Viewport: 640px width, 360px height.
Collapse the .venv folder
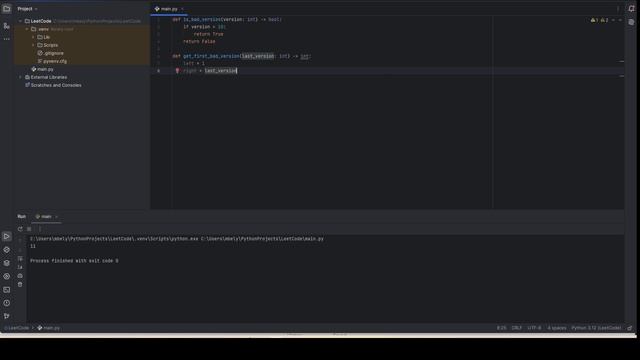(27, 29)
